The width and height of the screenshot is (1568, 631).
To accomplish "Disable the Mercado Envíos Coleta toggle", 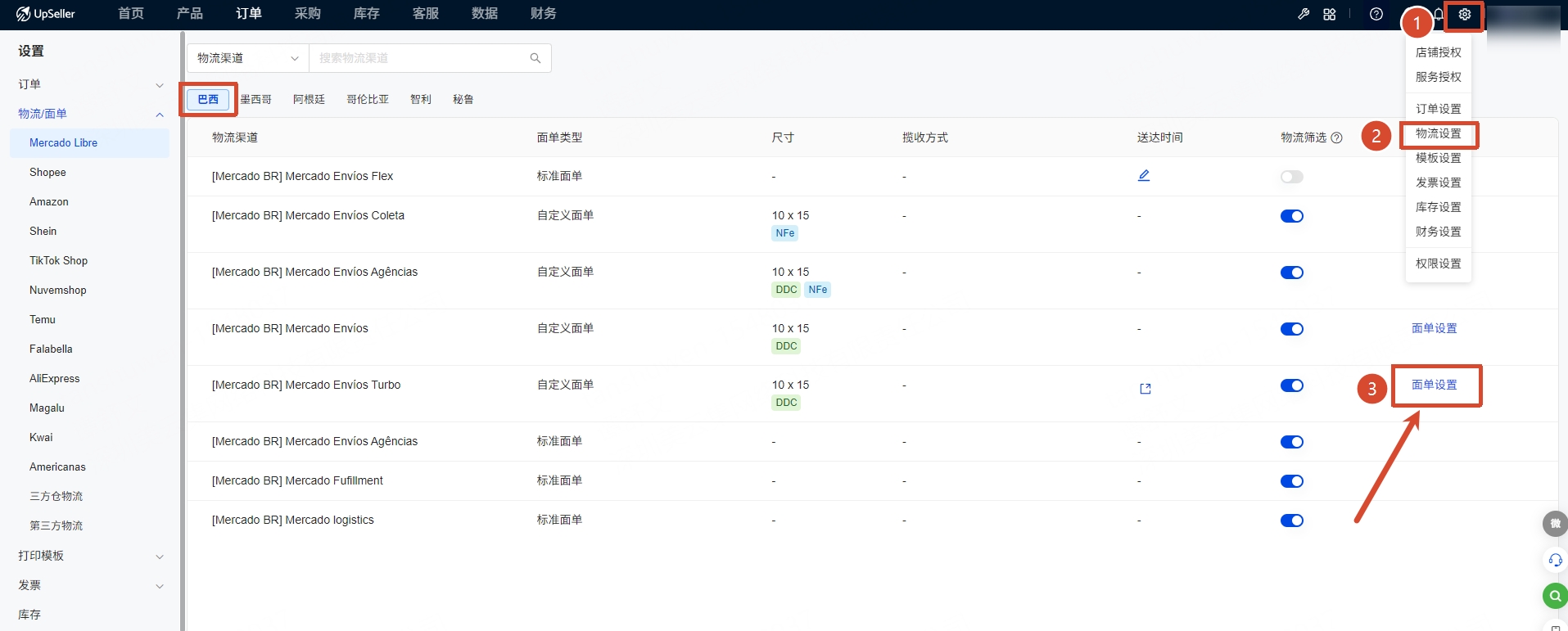I will coord(1292,216).
